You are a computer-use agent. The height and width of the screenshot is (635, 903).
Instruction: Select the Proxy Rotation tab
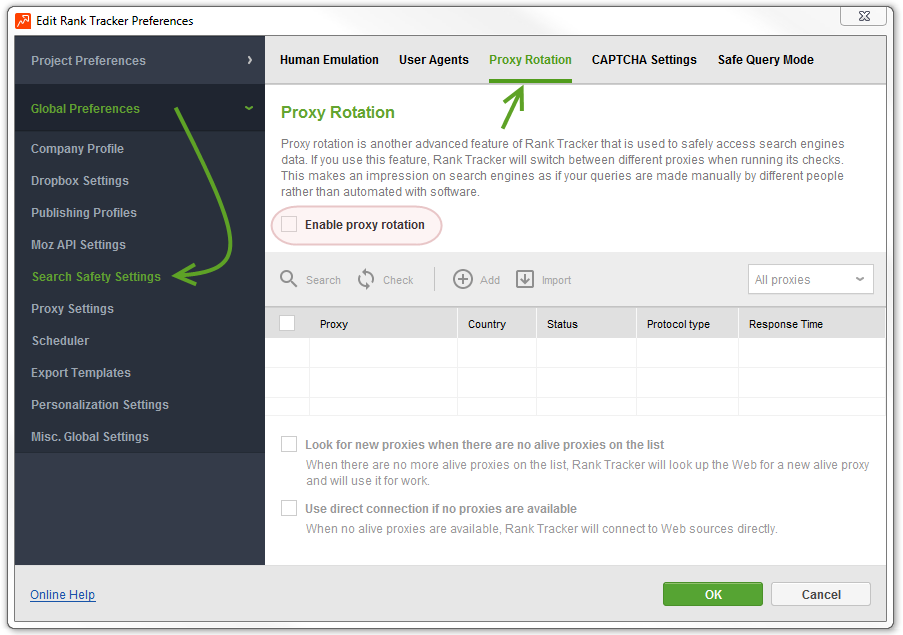[530, 60]
